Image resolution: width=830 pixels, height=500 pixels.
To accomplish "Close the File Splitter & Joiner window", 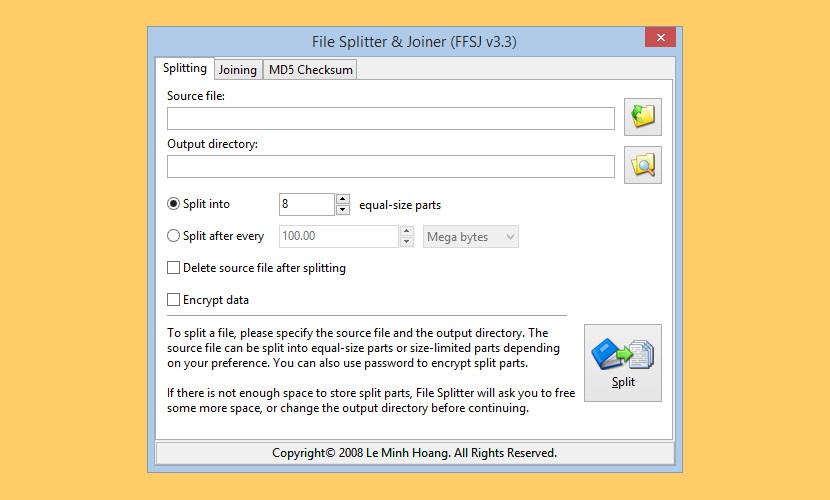I will click(x=660, y=38).
